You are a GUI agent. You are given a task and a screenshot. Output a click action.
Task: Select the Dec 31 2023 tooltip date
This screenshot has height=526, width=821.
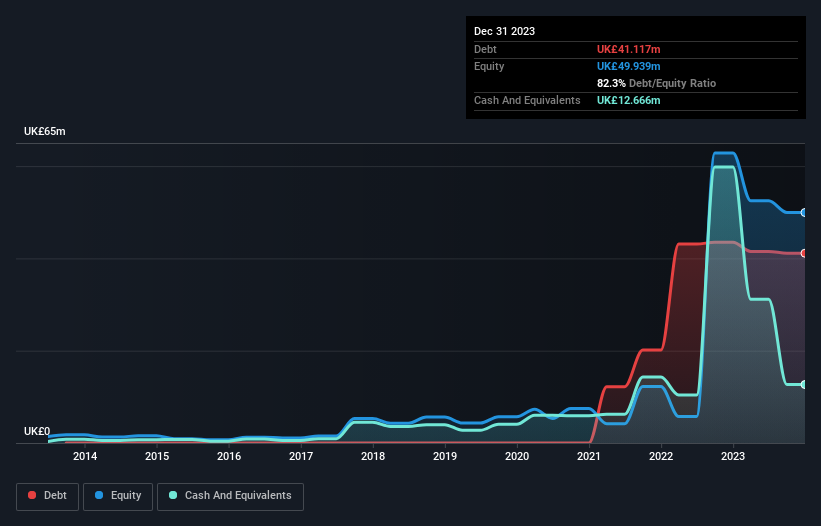(x=504, y=31)
